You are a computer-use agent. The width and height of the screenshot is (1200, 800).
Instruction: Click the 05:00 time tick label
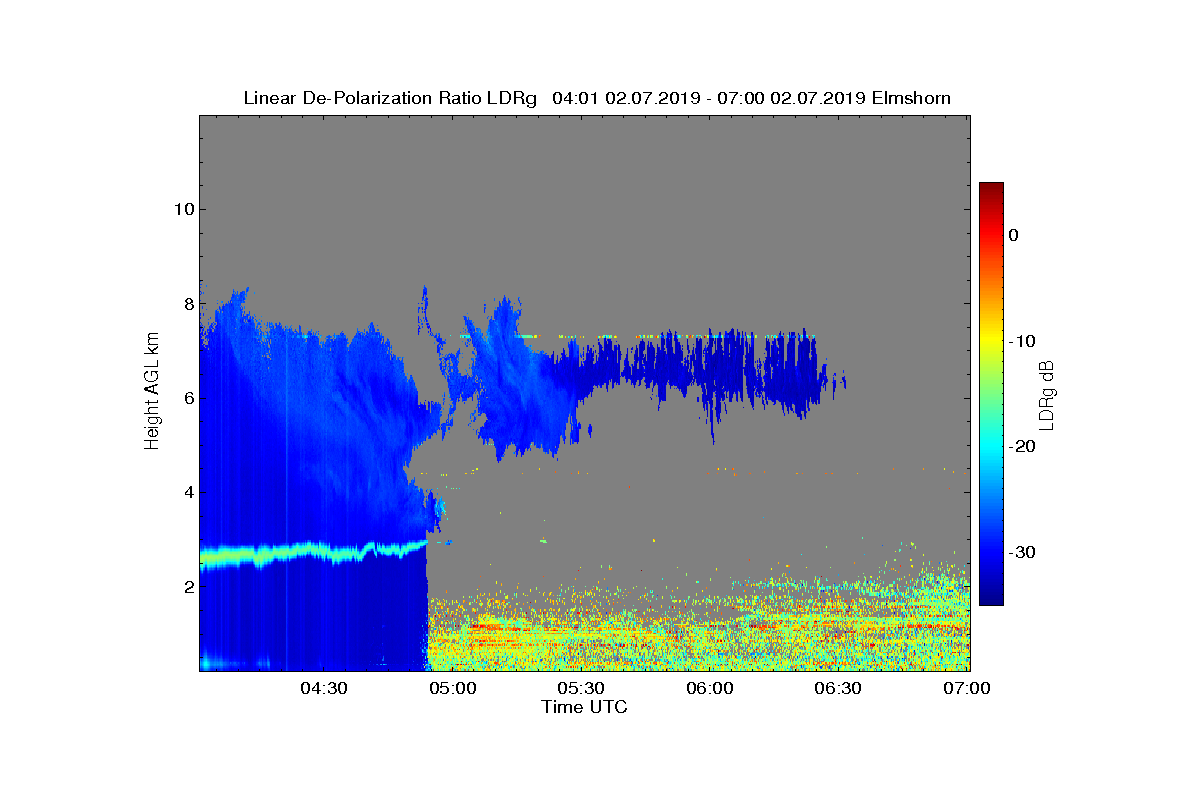coord(453,688)
